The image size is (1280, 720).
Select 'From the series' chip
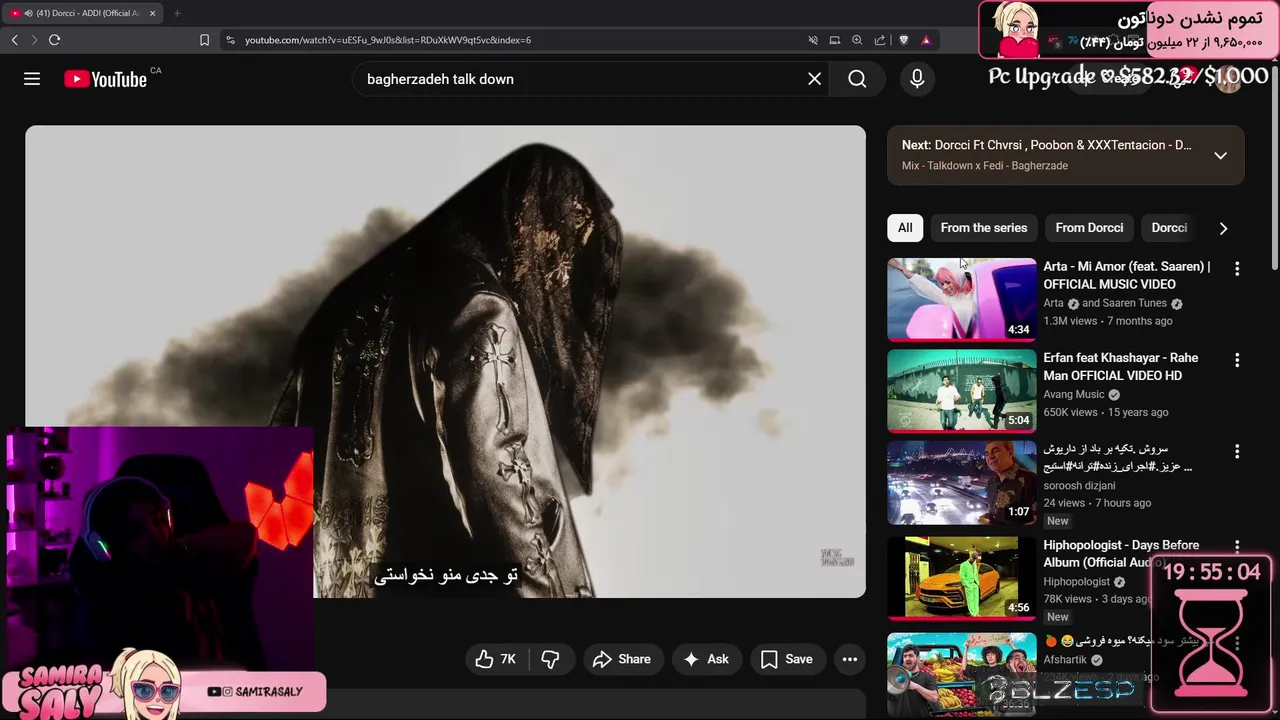984,228
